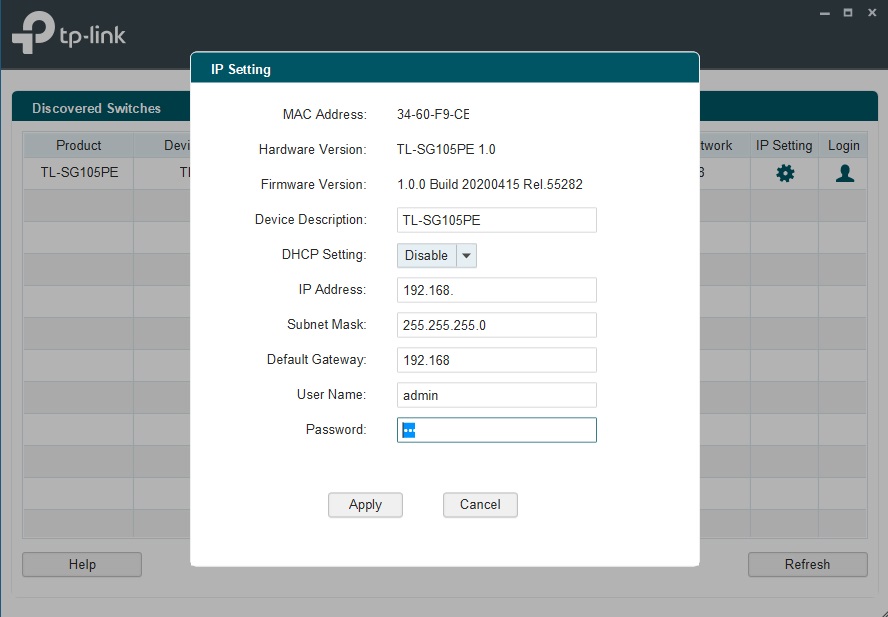Click the Login person icon for TL-SG105PE
Screen dimensions: 888x617
tap(844, 173)
